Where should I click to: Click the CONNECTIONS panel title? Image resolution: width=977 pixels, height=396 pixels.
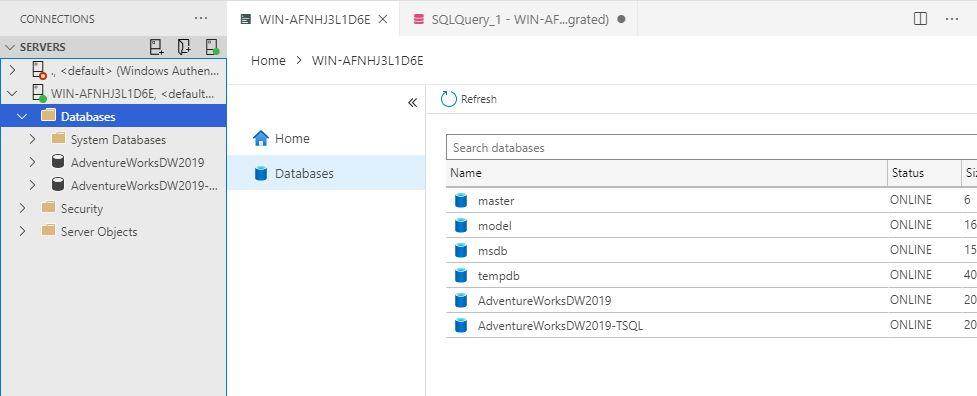click(x=57, y=19)
